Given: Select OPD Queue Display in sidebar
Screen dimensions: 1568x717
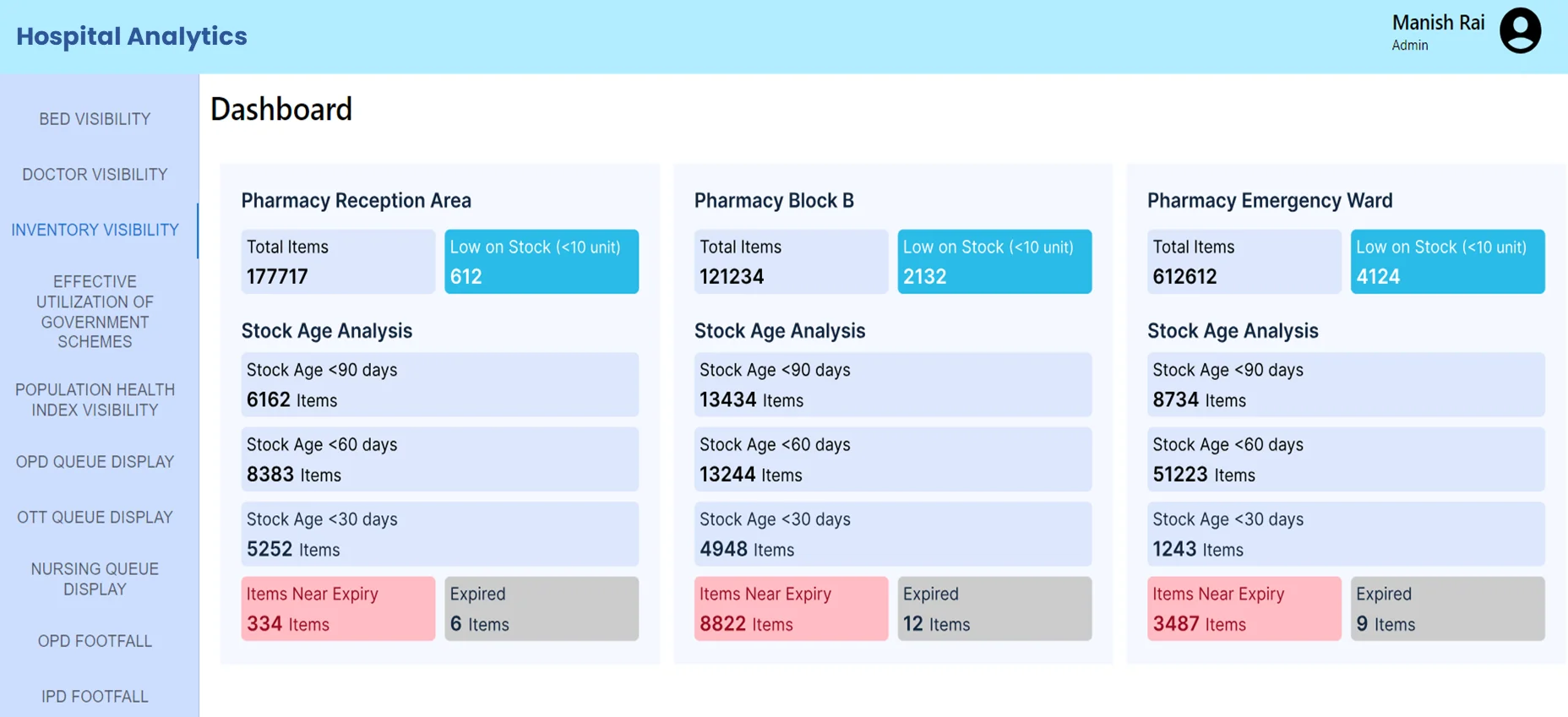Looking at the screenshot, I should pyautogui.click(x=95, y=462).
